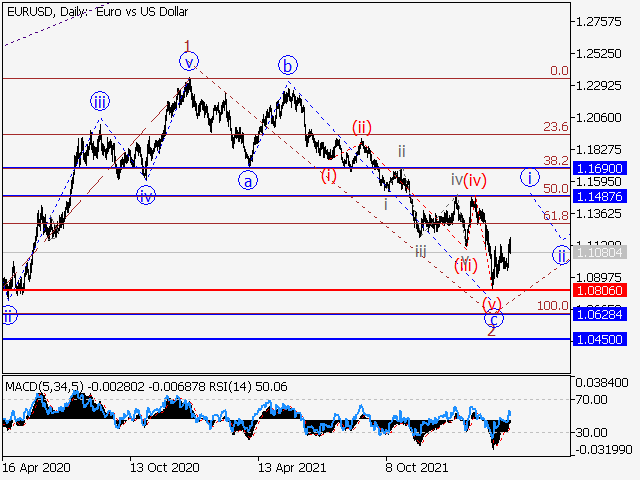Select the blue circled wave 'iii' marker

100,102
